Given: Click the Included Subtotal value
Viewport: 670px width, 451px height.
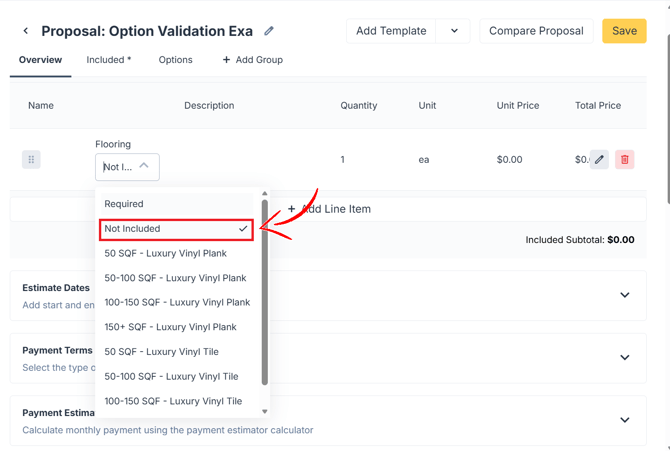Looking at the screenshot, I should (620, 240).
